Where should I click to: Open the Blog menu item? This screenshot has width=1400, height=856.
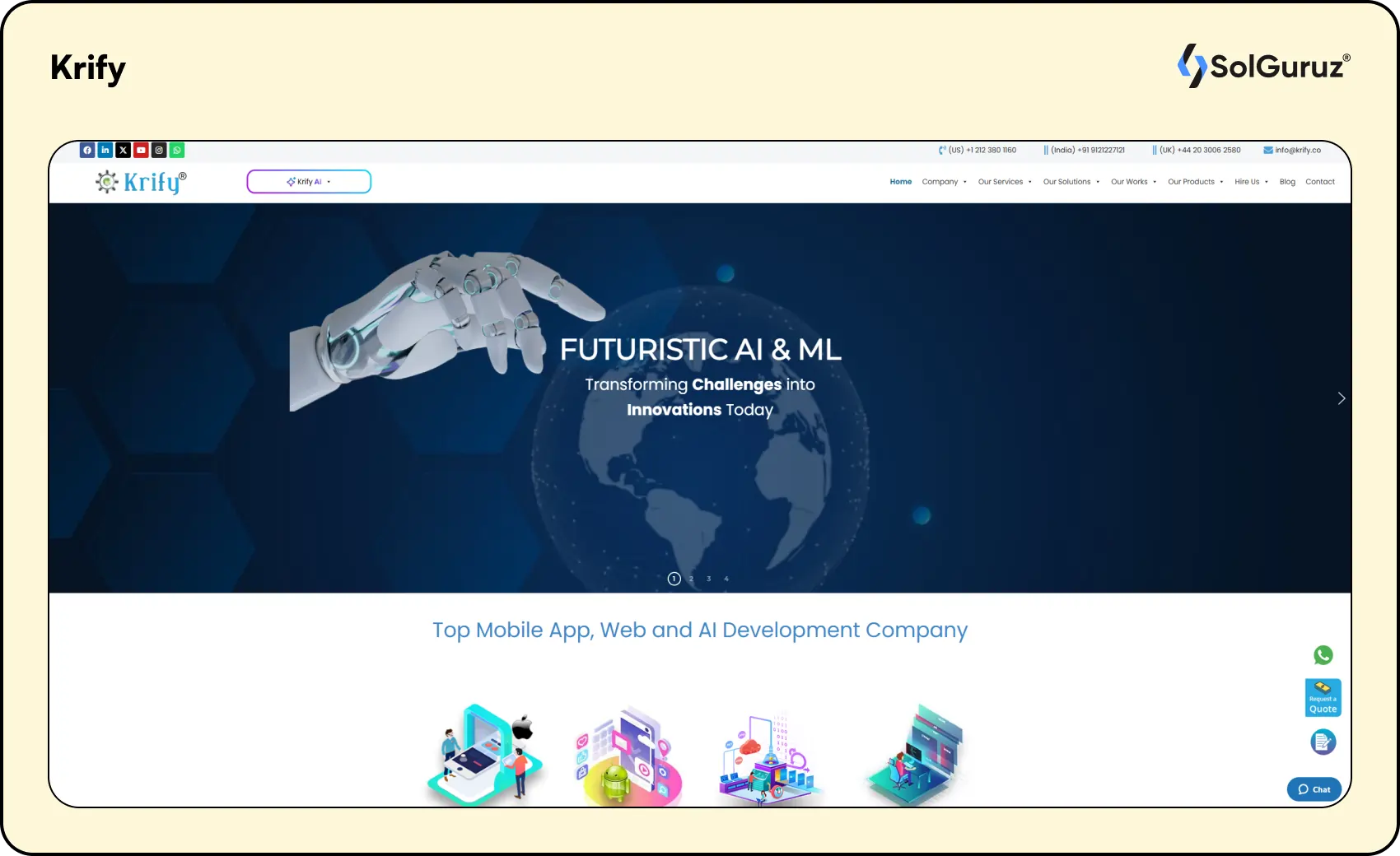(x=1287, y=182)
